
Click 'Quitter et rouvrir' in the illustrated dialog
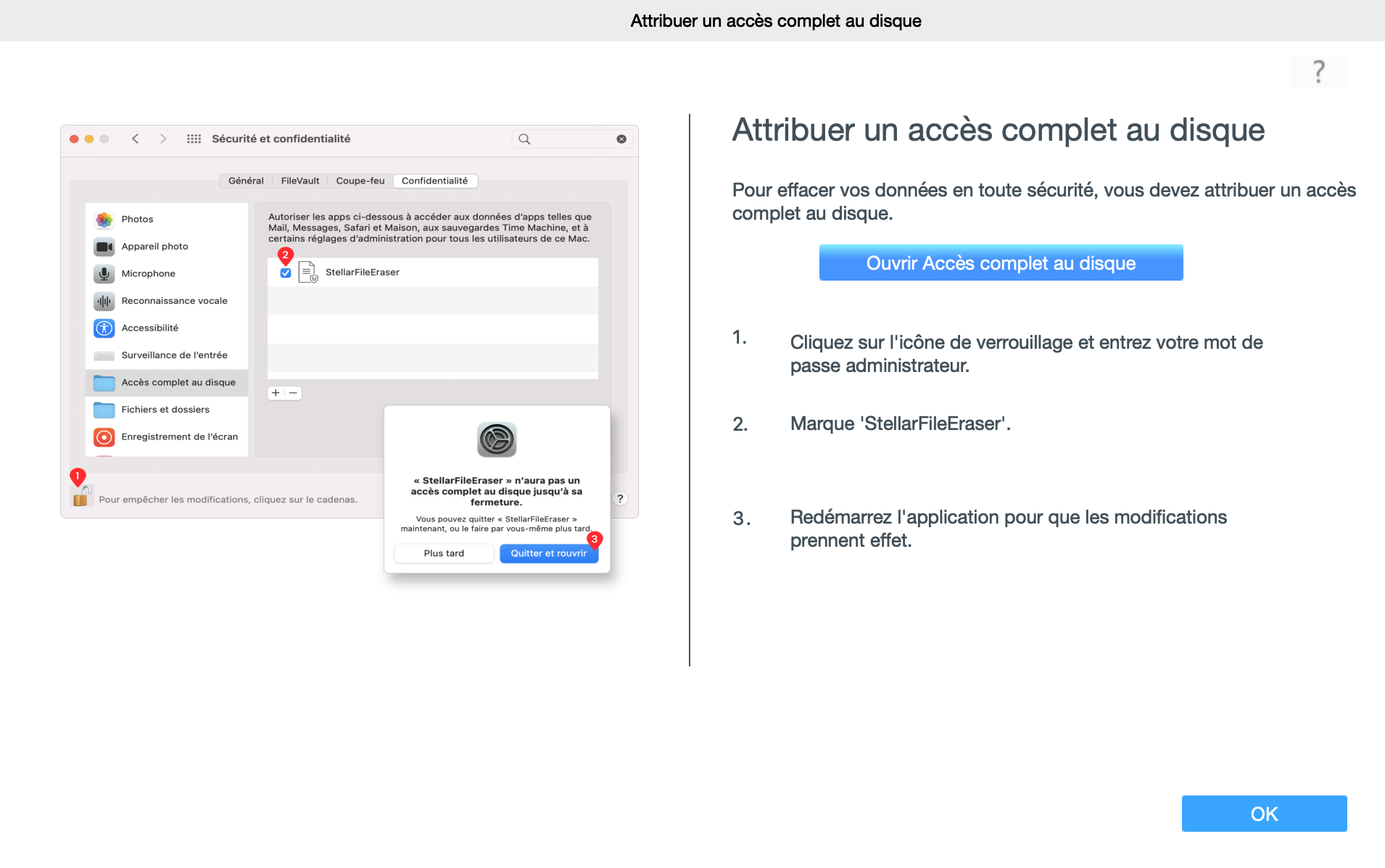[x=549, y=553]
